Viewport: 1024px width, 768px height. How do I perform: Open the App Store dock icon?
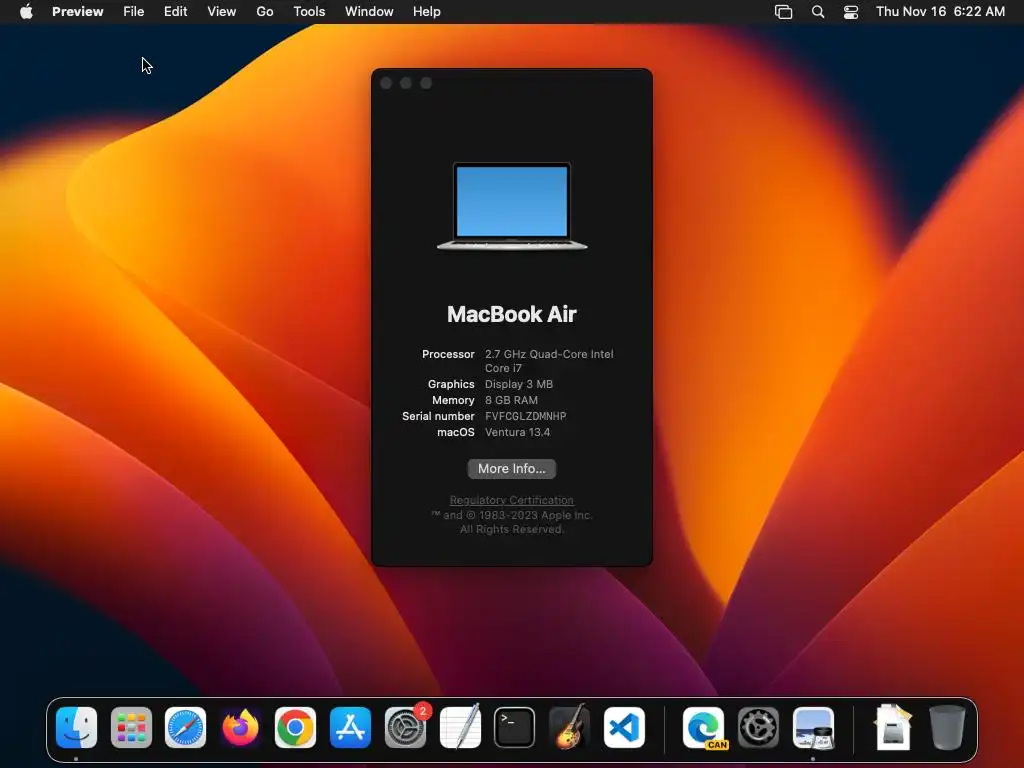click(350, 728)
